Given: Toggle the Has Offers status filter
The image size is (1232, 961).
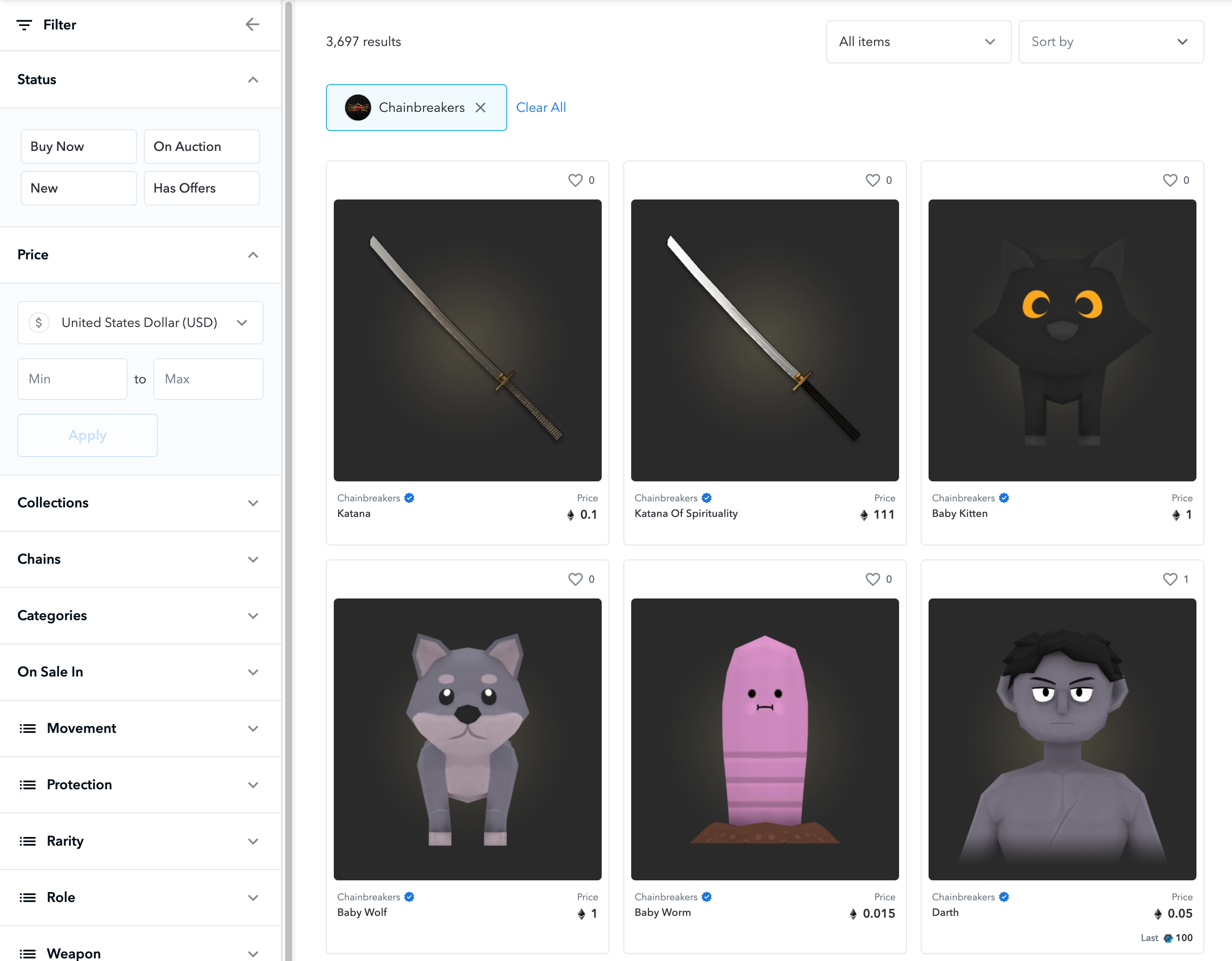Looking at the screenshot, I should (202, 188).
